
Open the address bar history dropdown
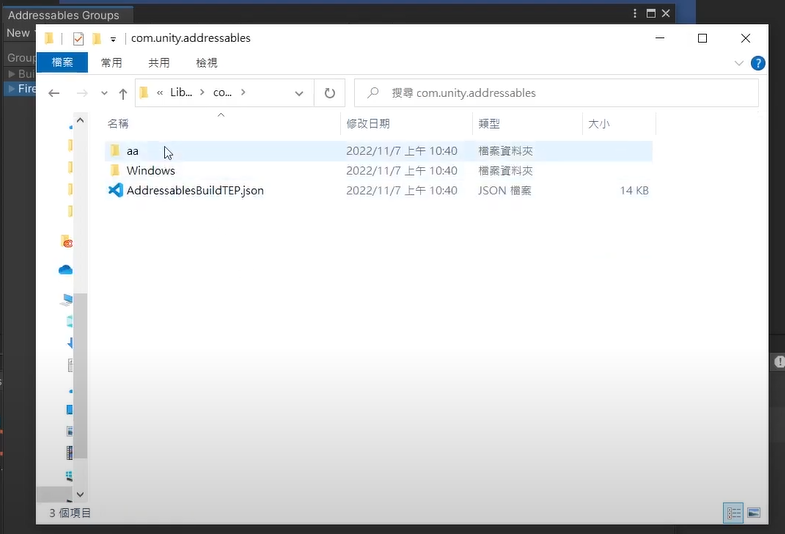(x=299, y=94)
